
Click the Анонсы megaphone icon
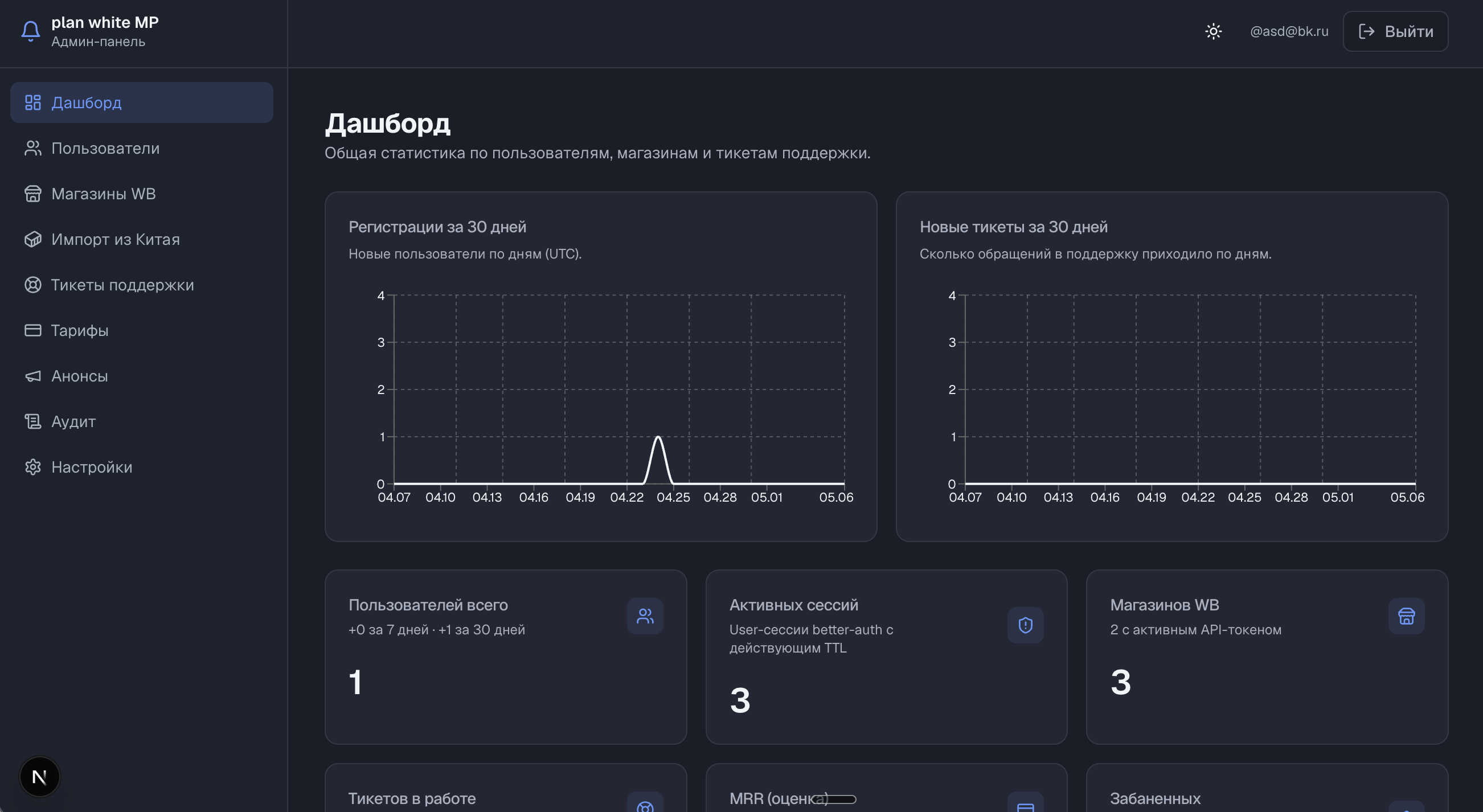click(x=33, y=376)
